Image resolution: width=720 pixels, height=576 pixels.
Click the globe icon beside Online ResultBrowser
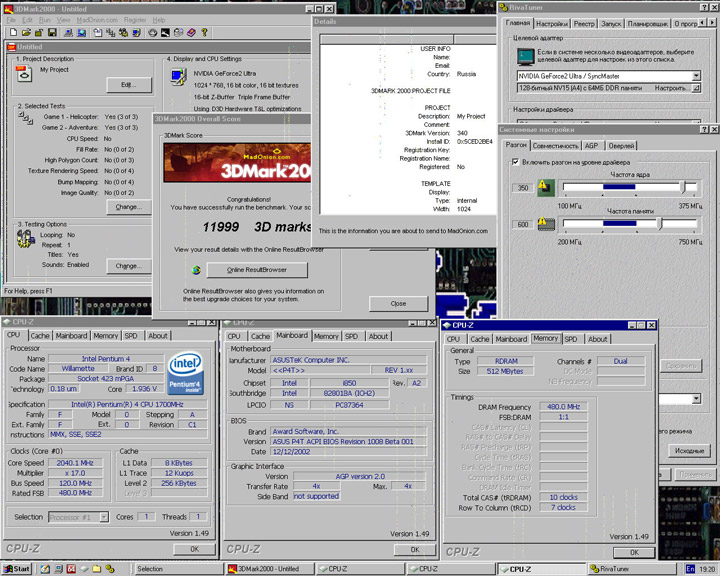[198, 270]
